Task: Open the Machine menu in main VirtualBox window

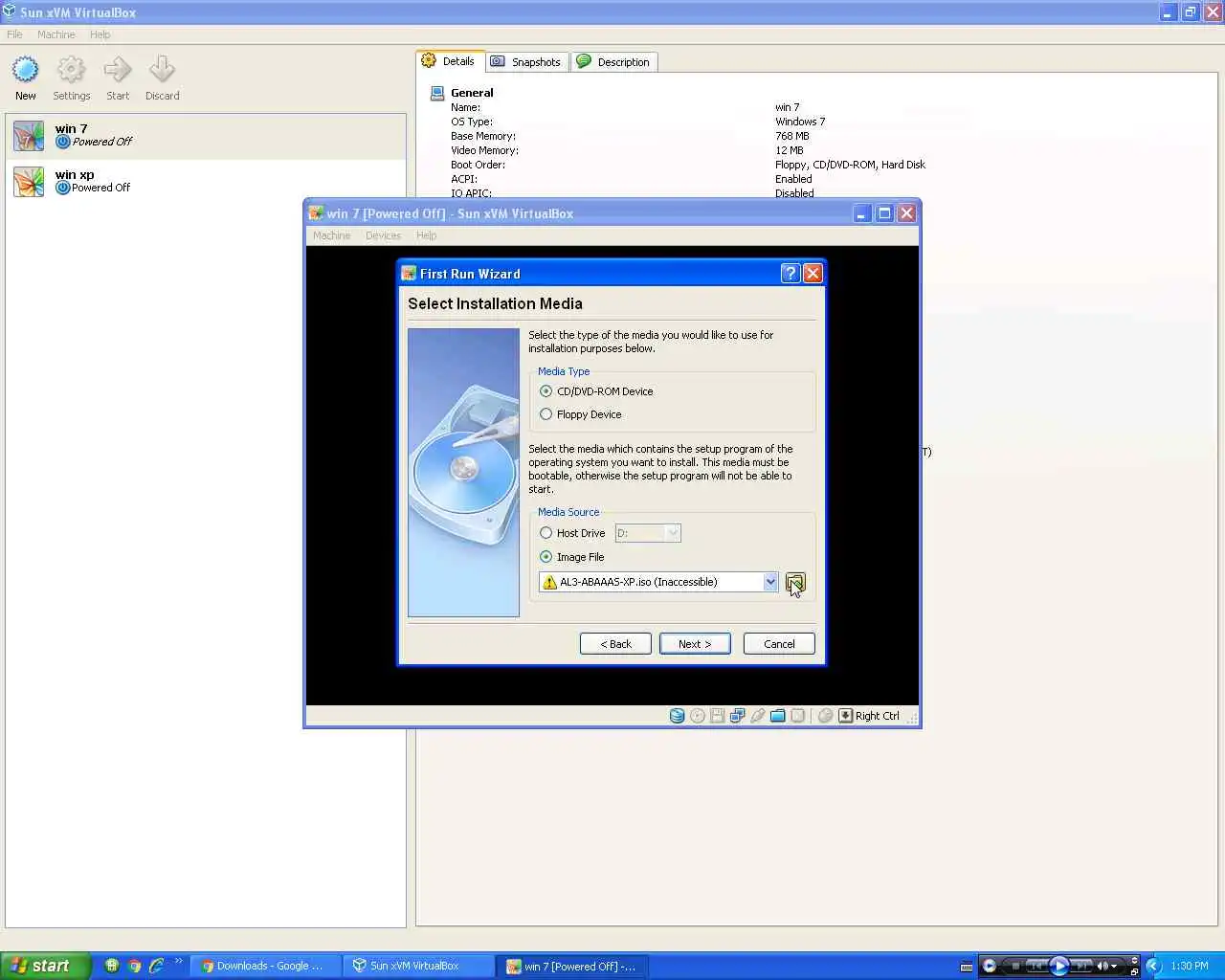Action: click(56, 34)
